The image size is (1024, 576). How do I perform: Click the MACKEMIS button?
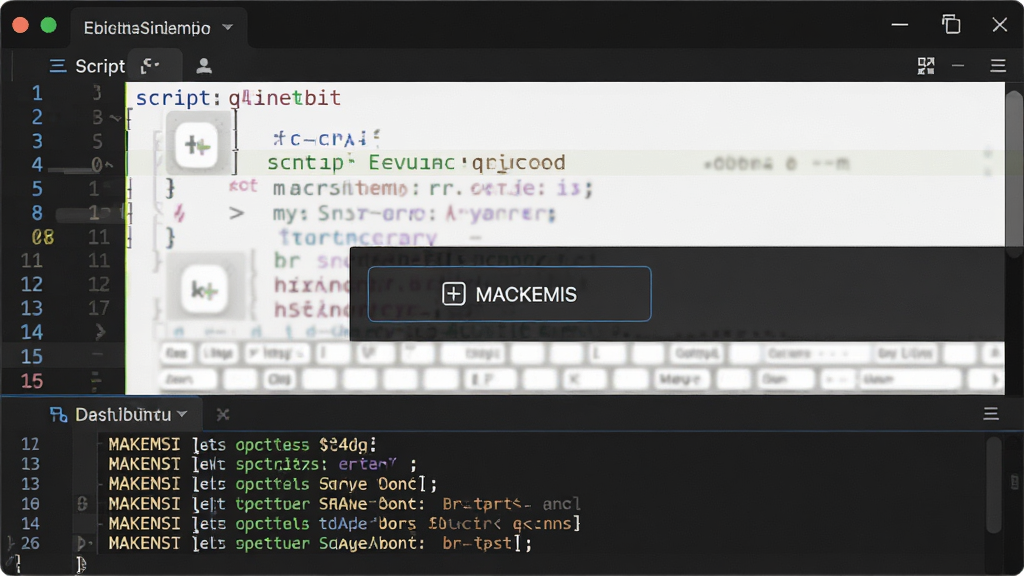coord(509,294)
